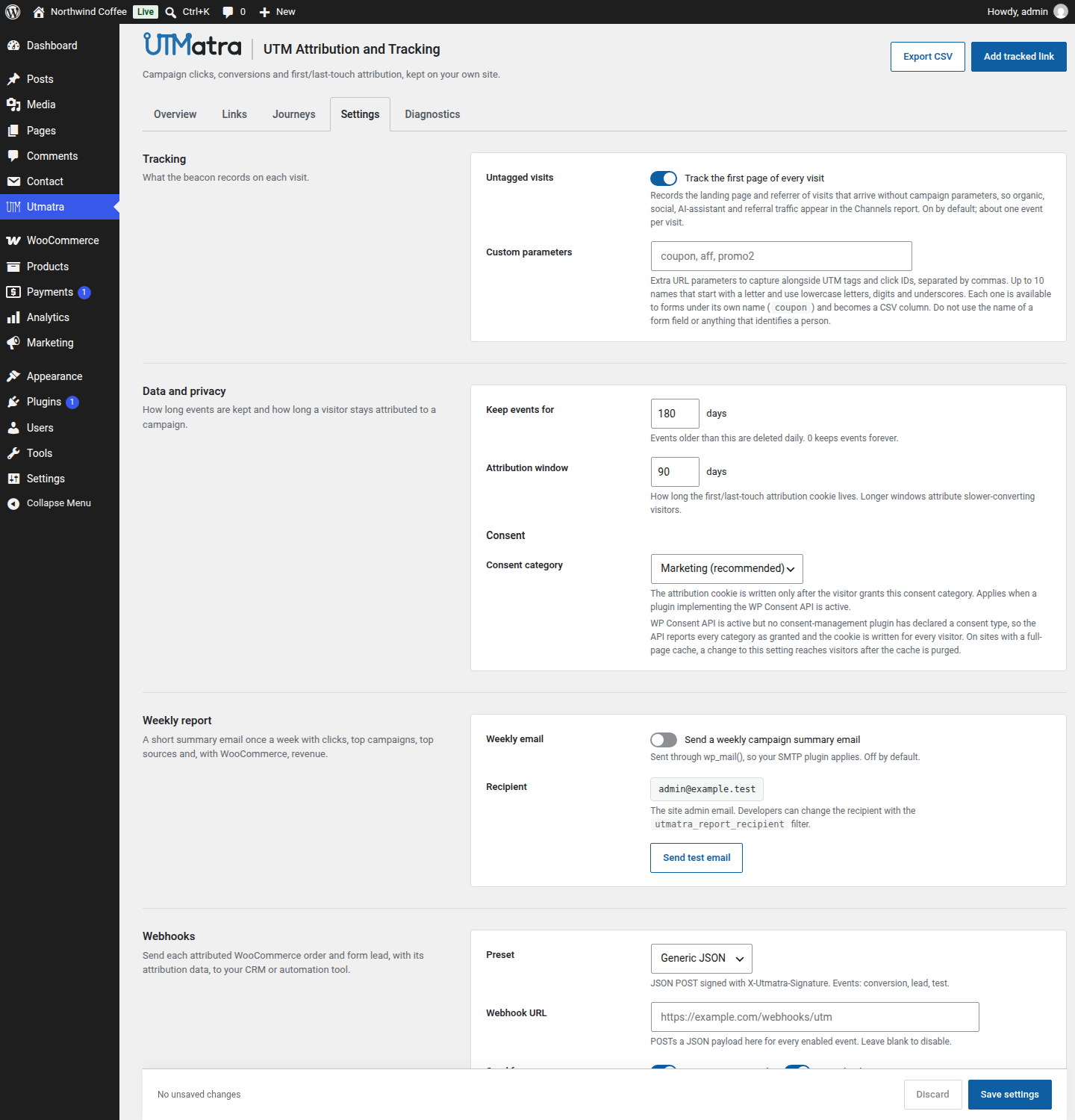The image size is (1075, 1120).
Task: Click the Posts pushpin icon
Action: click(13, 79)
